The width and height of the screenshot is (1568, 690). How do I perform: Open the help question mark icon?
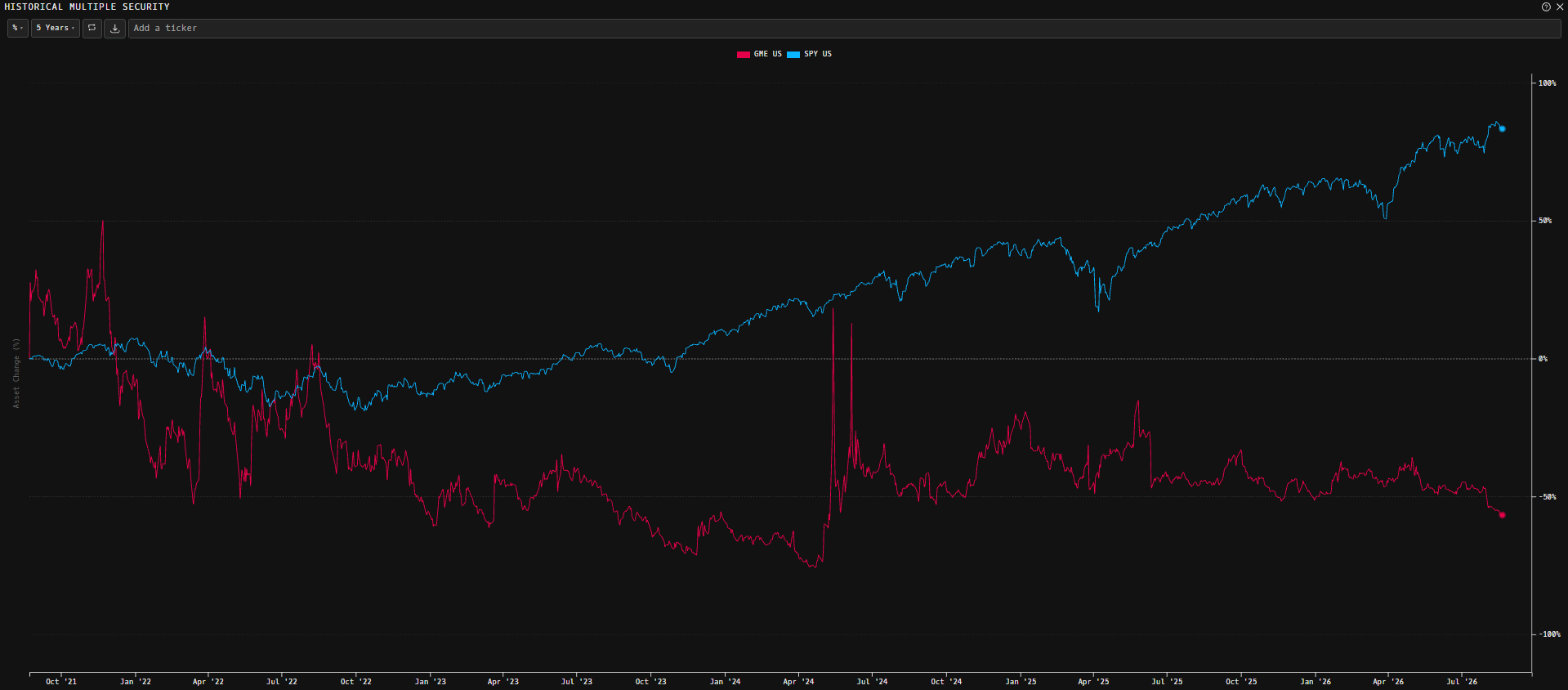(1546, 7)
